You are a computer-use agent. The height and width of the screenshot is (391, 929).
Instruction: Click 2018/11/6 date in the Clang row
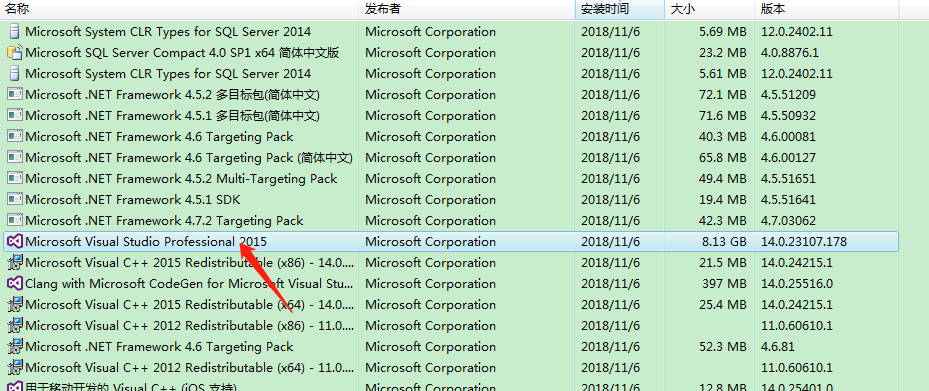pos(610,284)
